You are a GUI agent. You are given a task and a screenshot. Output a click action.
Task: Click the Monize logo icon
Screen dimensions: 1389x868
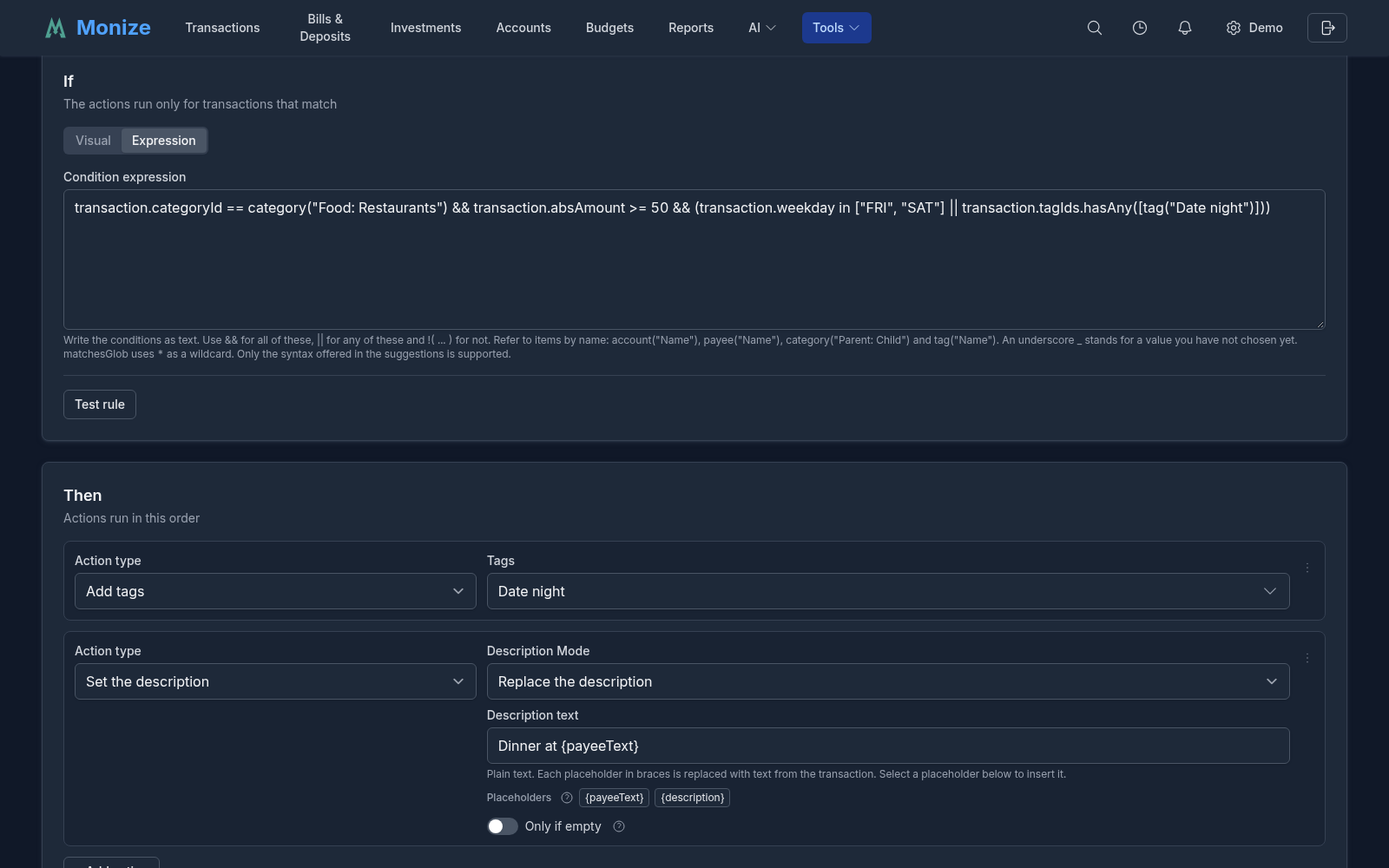click(x=56, y=28)
